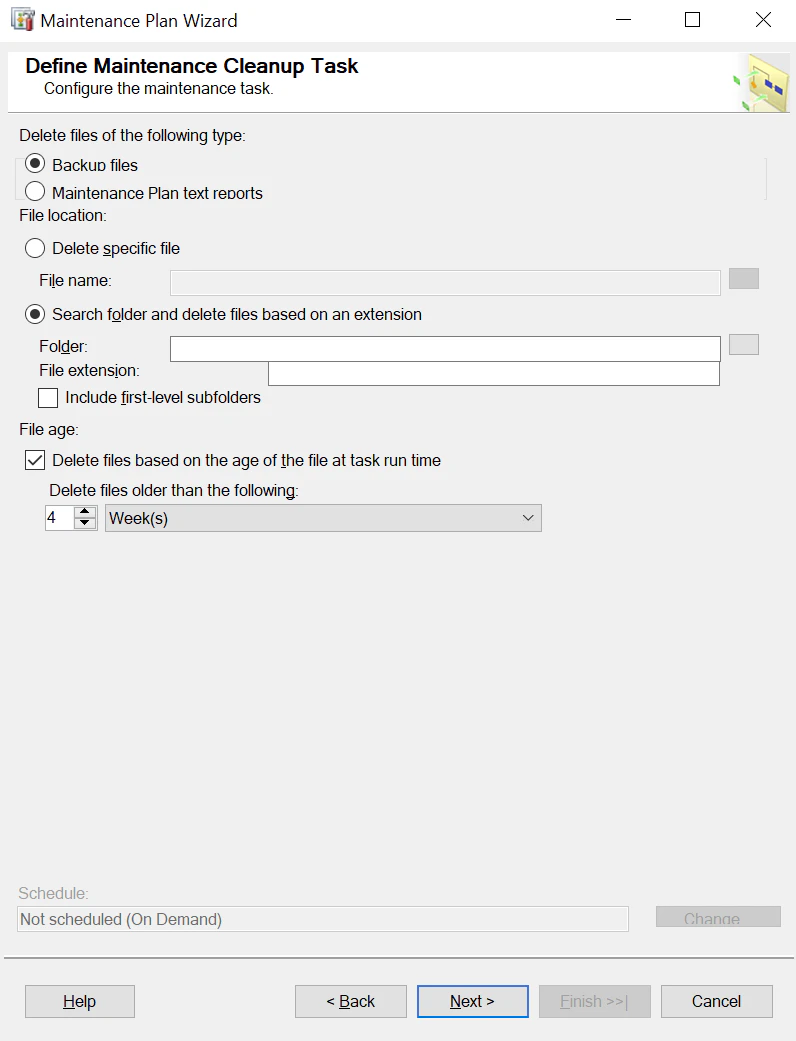Enable Include first-level subfolders checkbox
The height and width of the screenshot is (1041, 796).
coord(48,398)
